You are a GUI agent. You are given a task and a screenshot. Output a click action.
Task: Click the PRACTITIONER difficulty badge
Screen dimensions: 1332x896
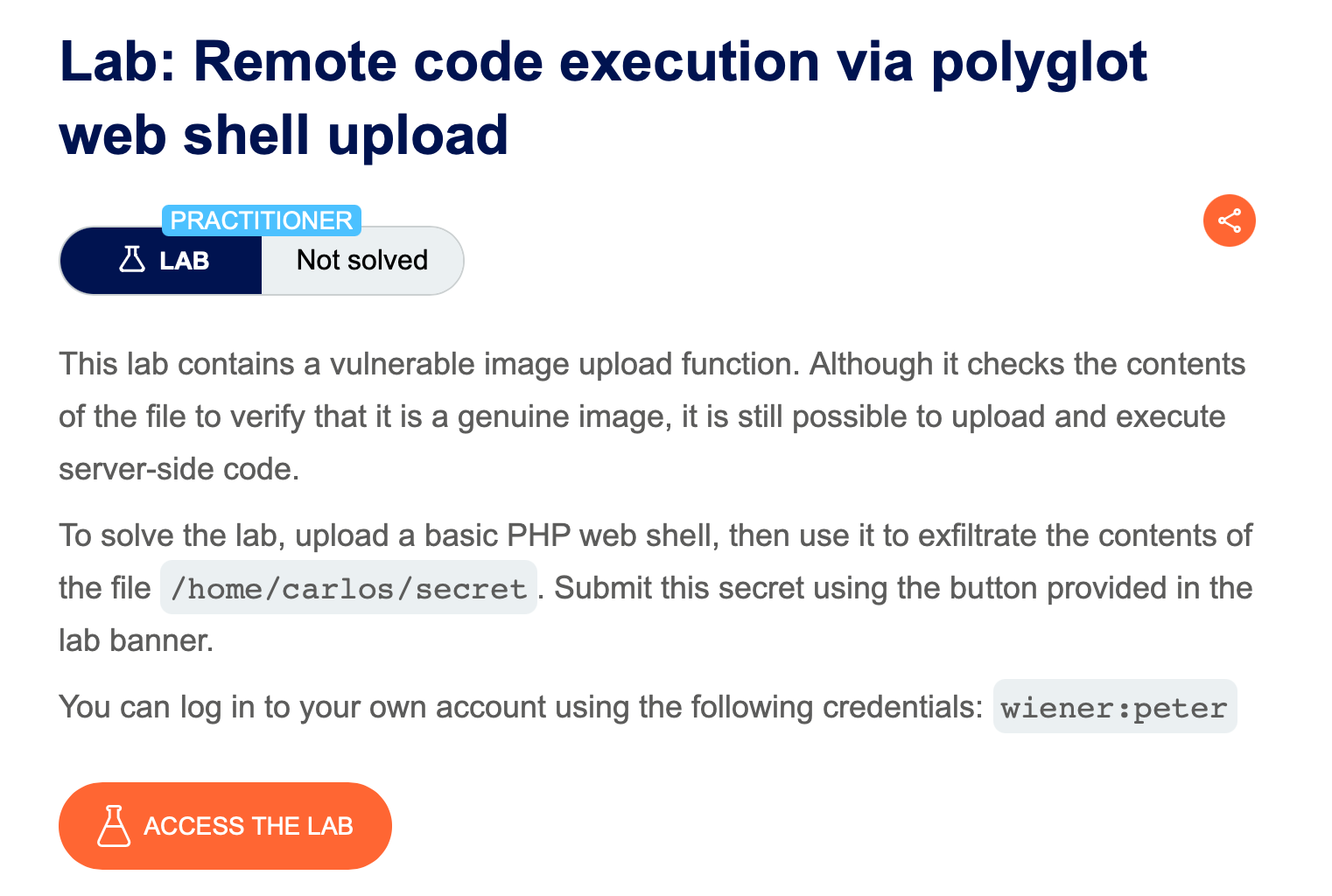point(261,220)
